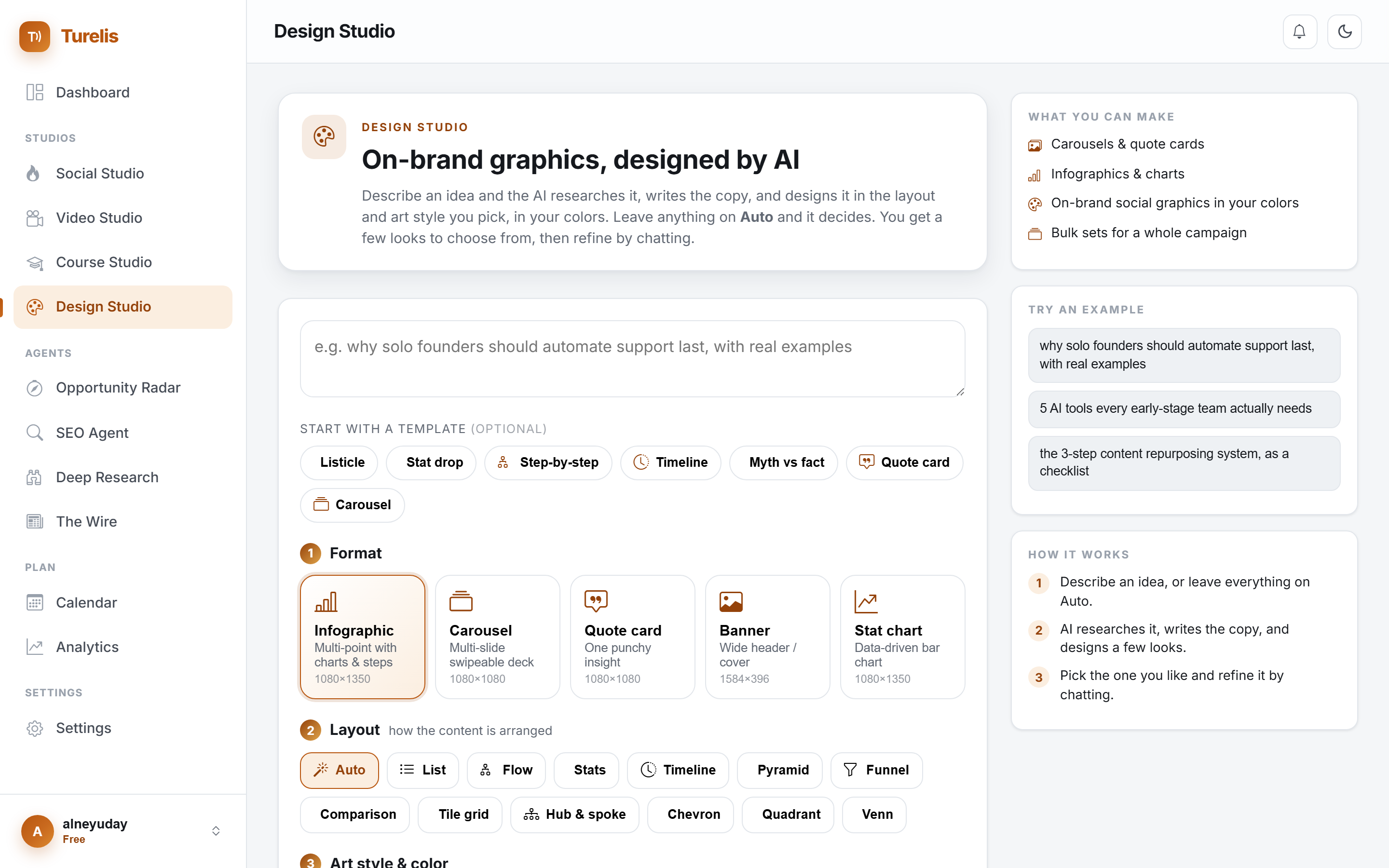This screenshot has width=1389, height=868.
Task: Navigate to Course Studio
Action: click(x=123, y=262)
